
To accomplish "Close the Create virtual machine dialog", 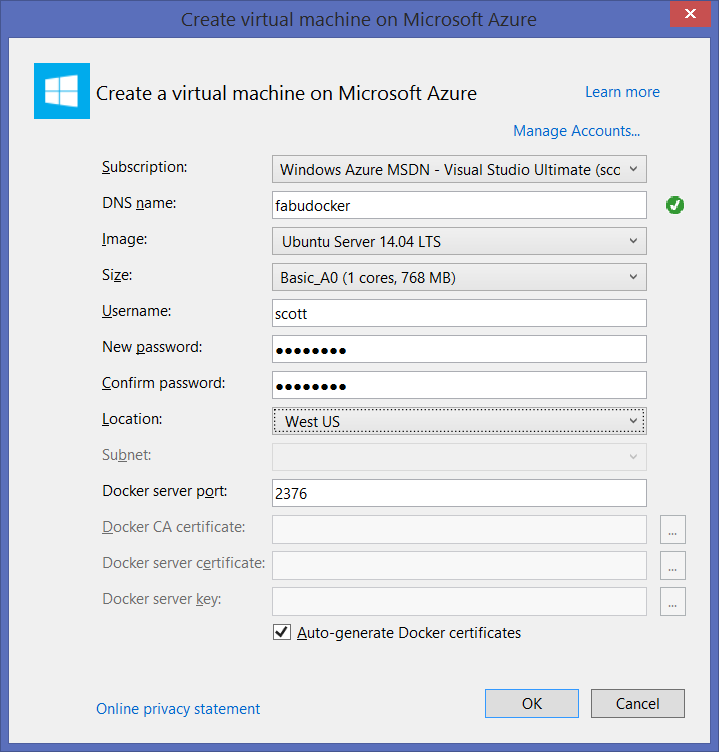I will click(x=690, y=14).
